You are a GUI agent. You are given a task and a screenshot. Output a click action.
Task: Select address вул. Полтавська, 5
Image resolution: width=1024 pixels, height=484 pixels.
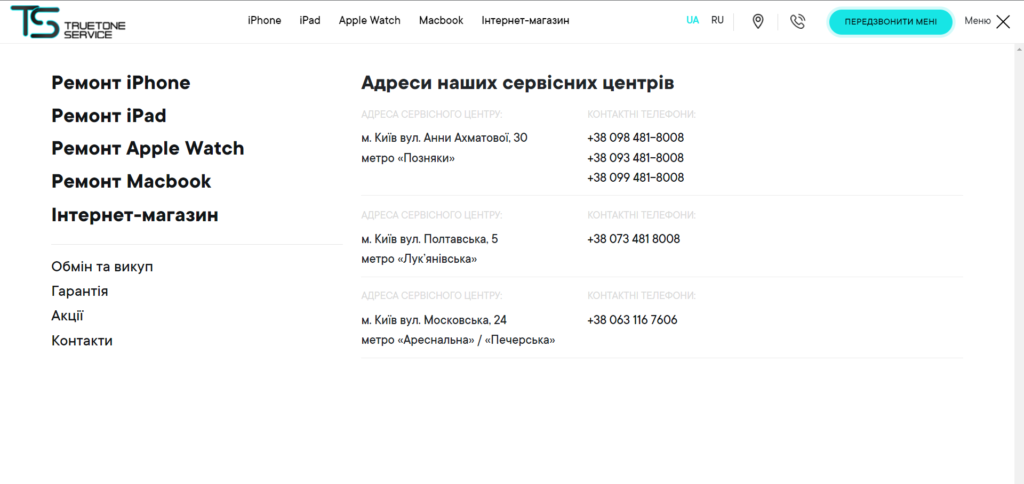tap(430, 239)
